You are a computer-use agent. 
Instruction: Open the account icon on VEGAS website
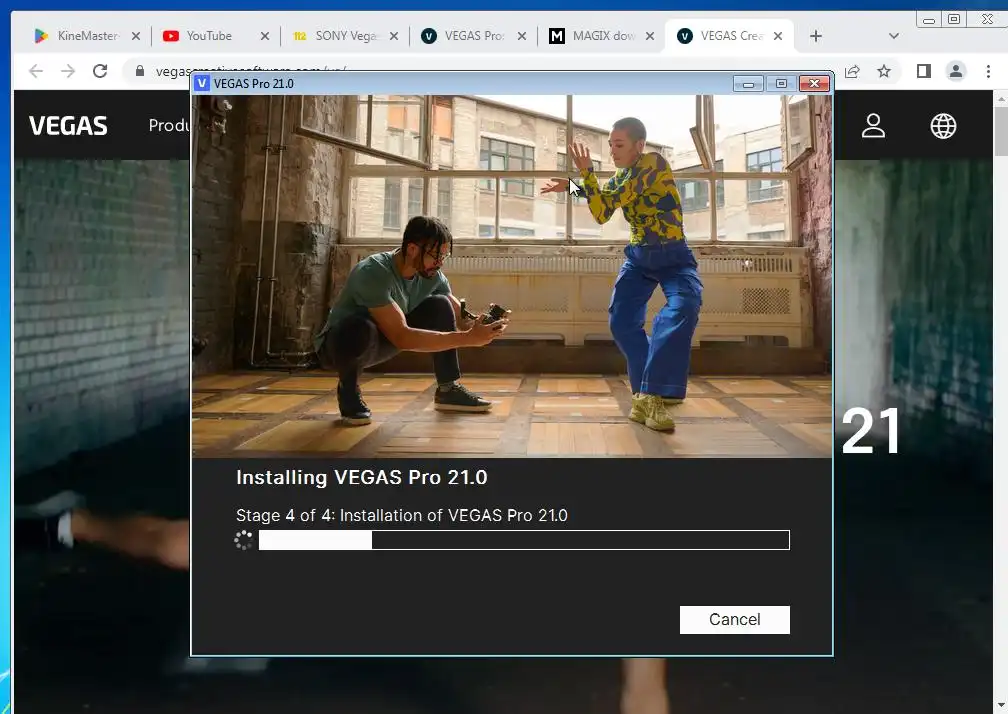pos(874,126)
